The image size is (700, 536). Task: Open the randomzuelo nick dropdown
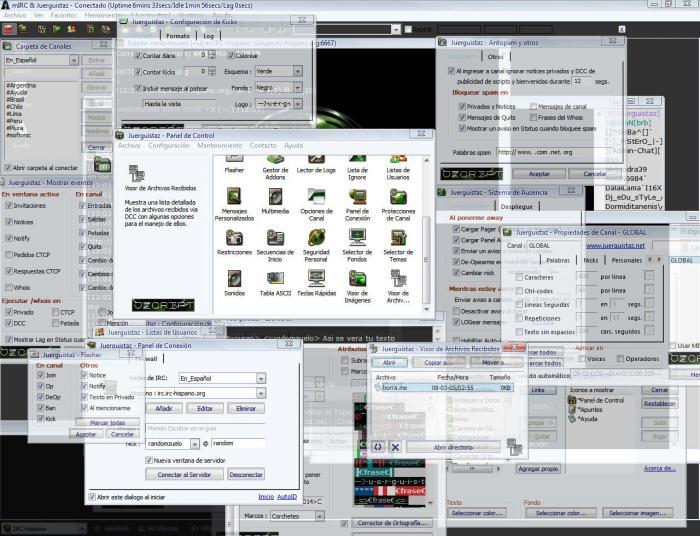(x=172, y=444)
